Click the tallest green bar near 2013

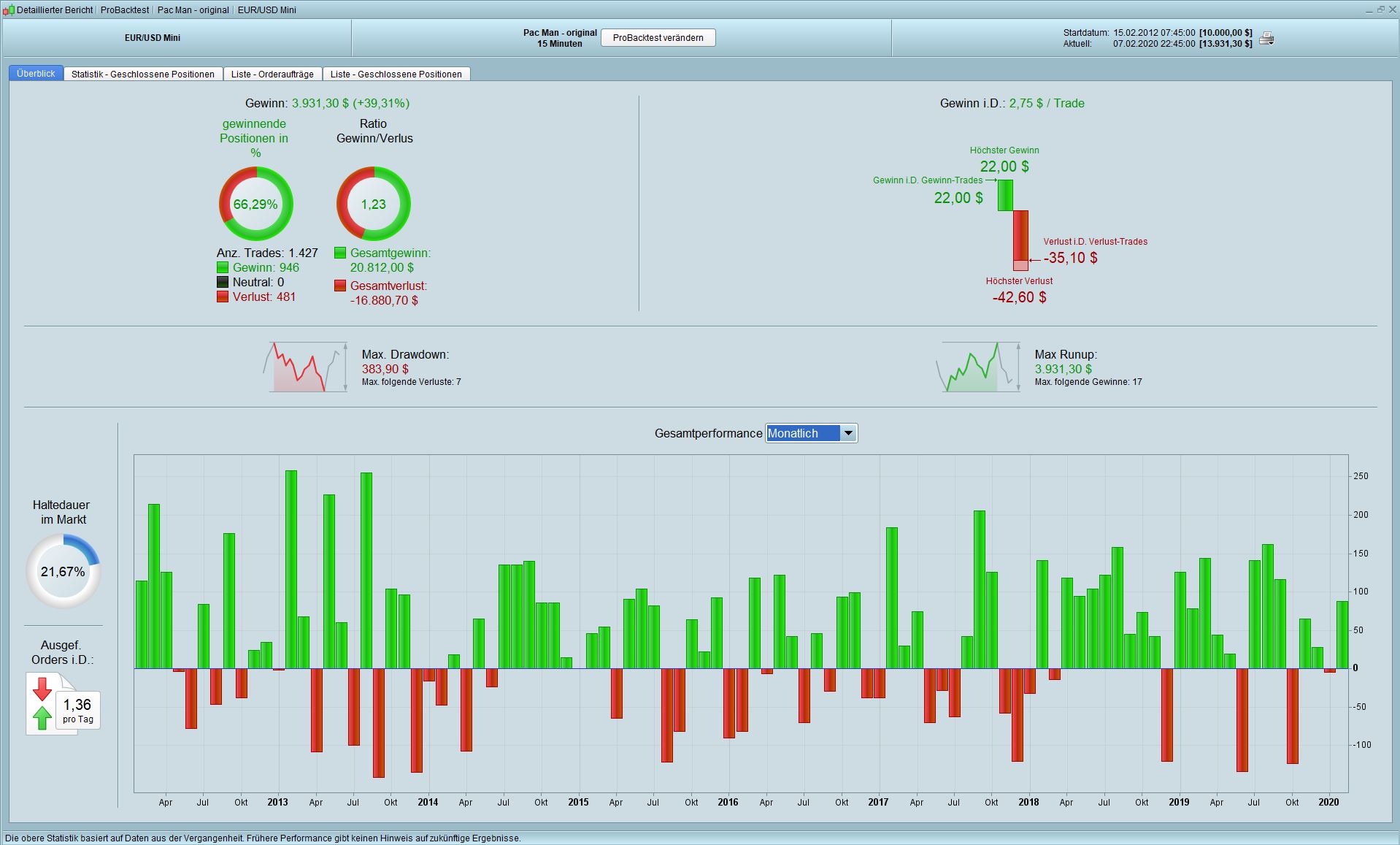[291, 570]
